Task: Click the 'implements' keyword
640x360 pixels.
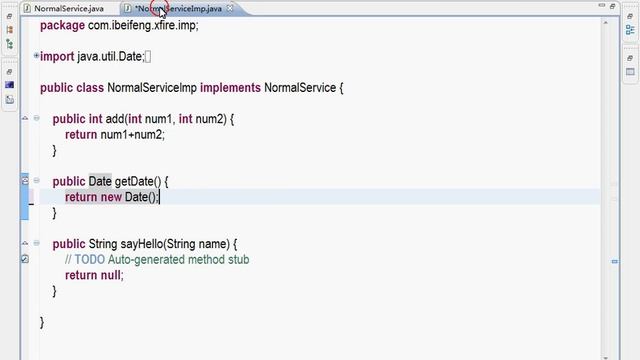Action: [230, 88]
